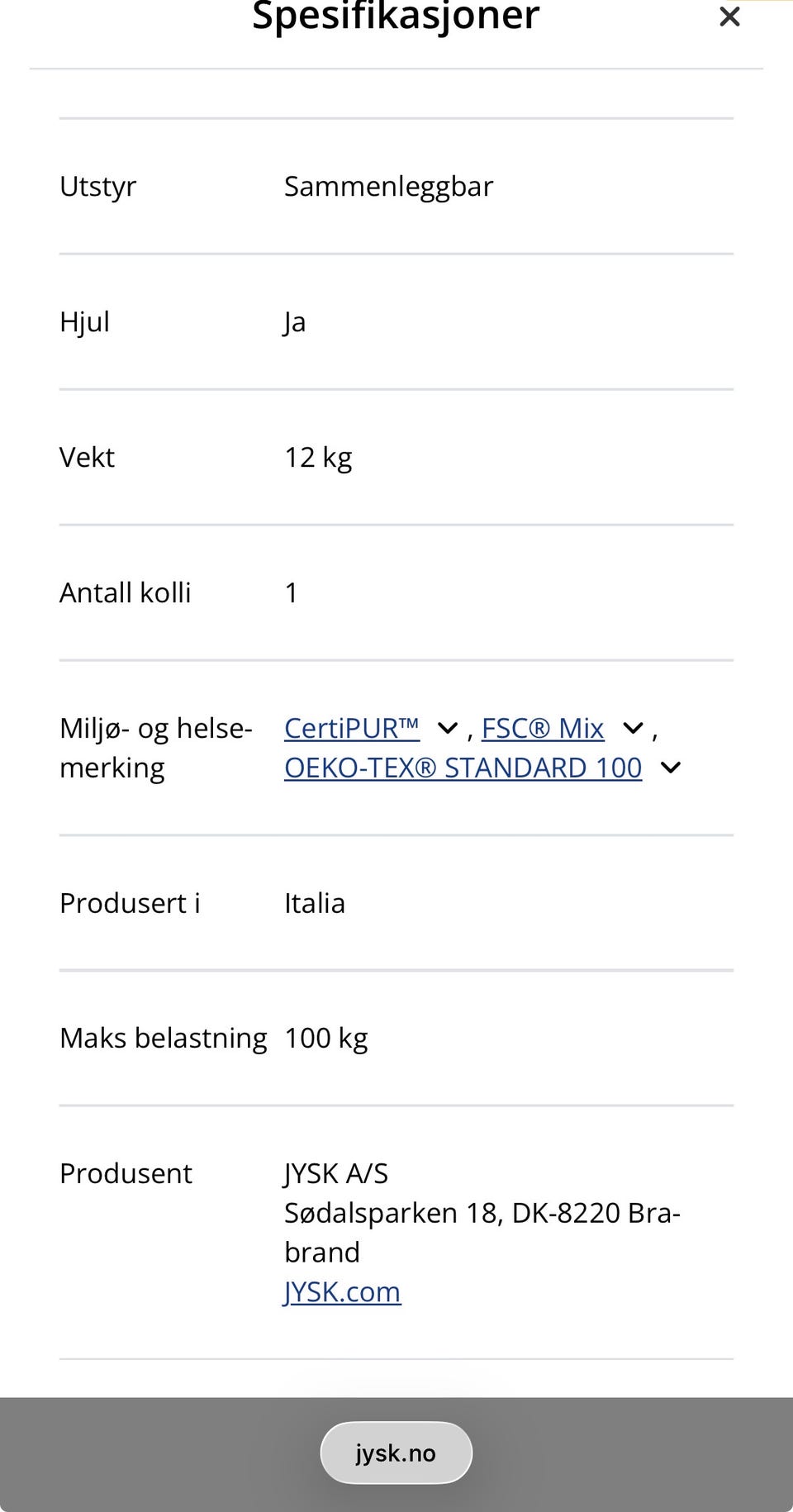Expand the chevron after OEKO-TEX STANDARD 100
This screenshot has width=793, height=1512.
tap(671, 768)
